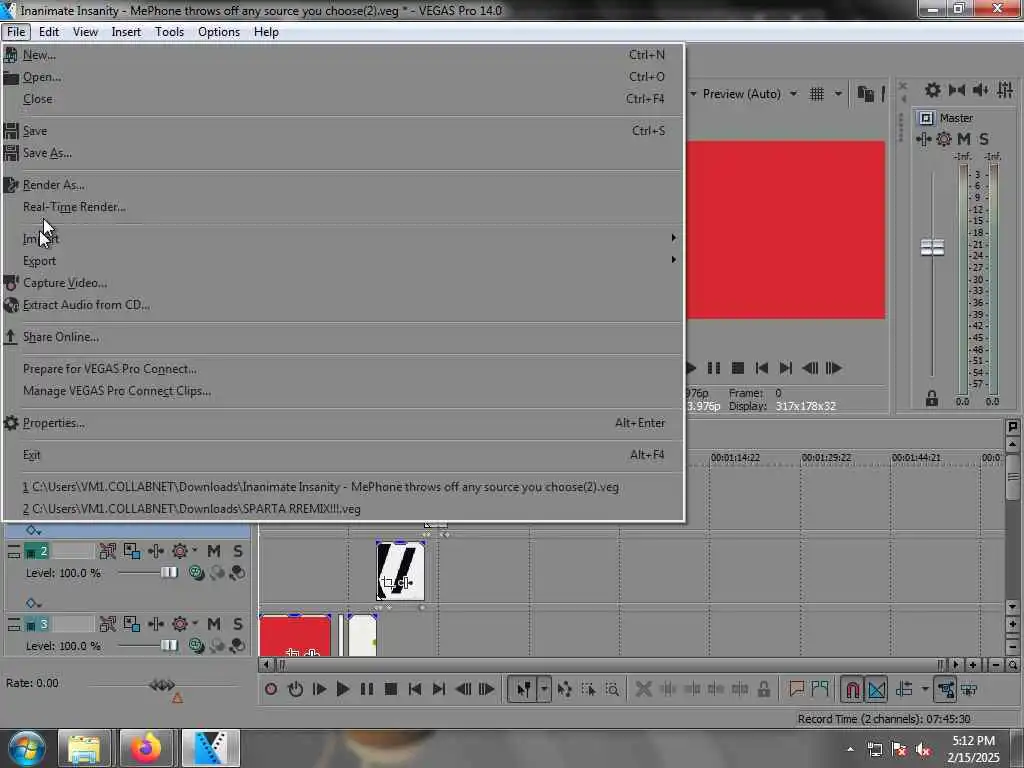Toggle Automatic Crossfades icon

pos(876,689)
